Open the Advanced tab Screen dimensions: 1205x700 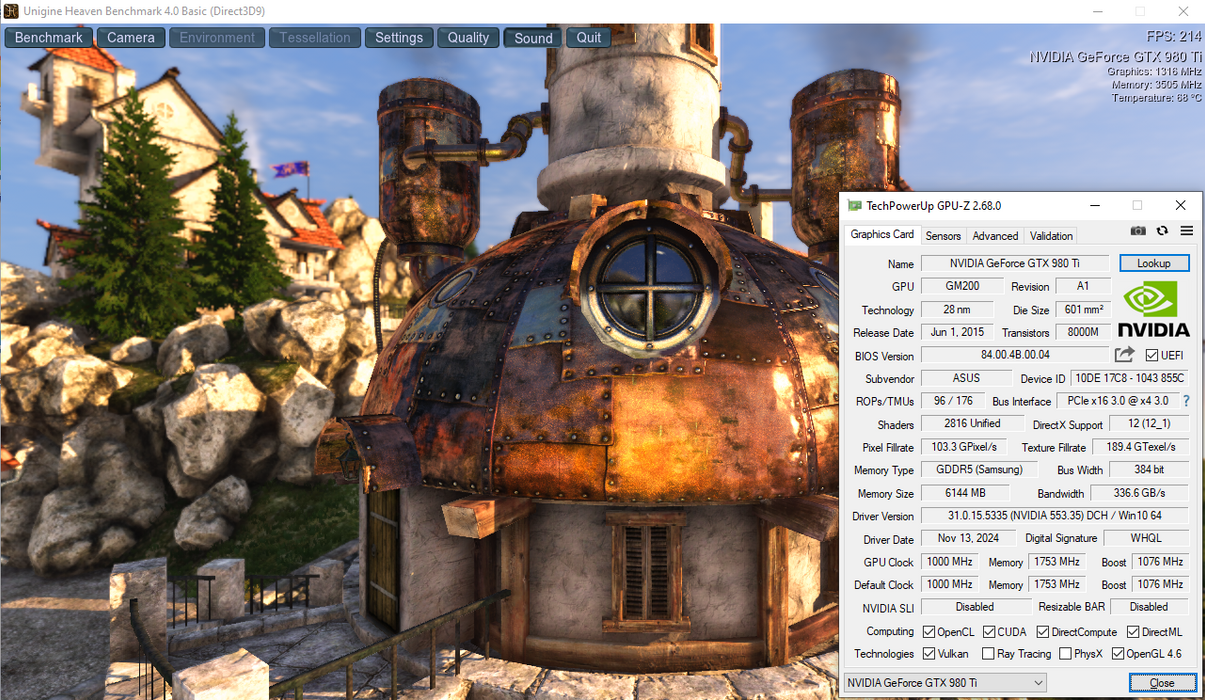point(995,236)
